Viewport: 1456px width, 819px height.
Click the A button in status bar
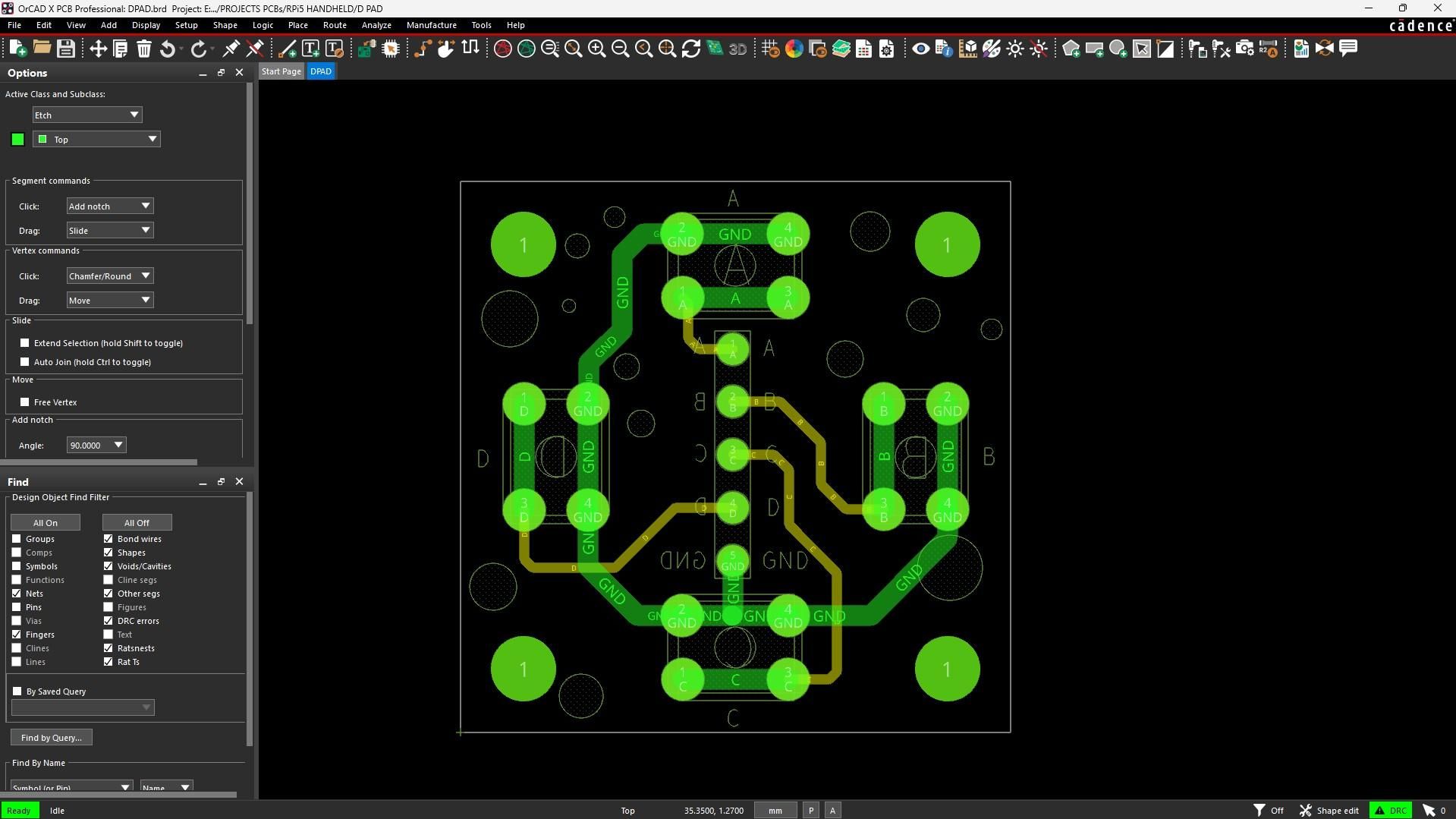point(832,811)
